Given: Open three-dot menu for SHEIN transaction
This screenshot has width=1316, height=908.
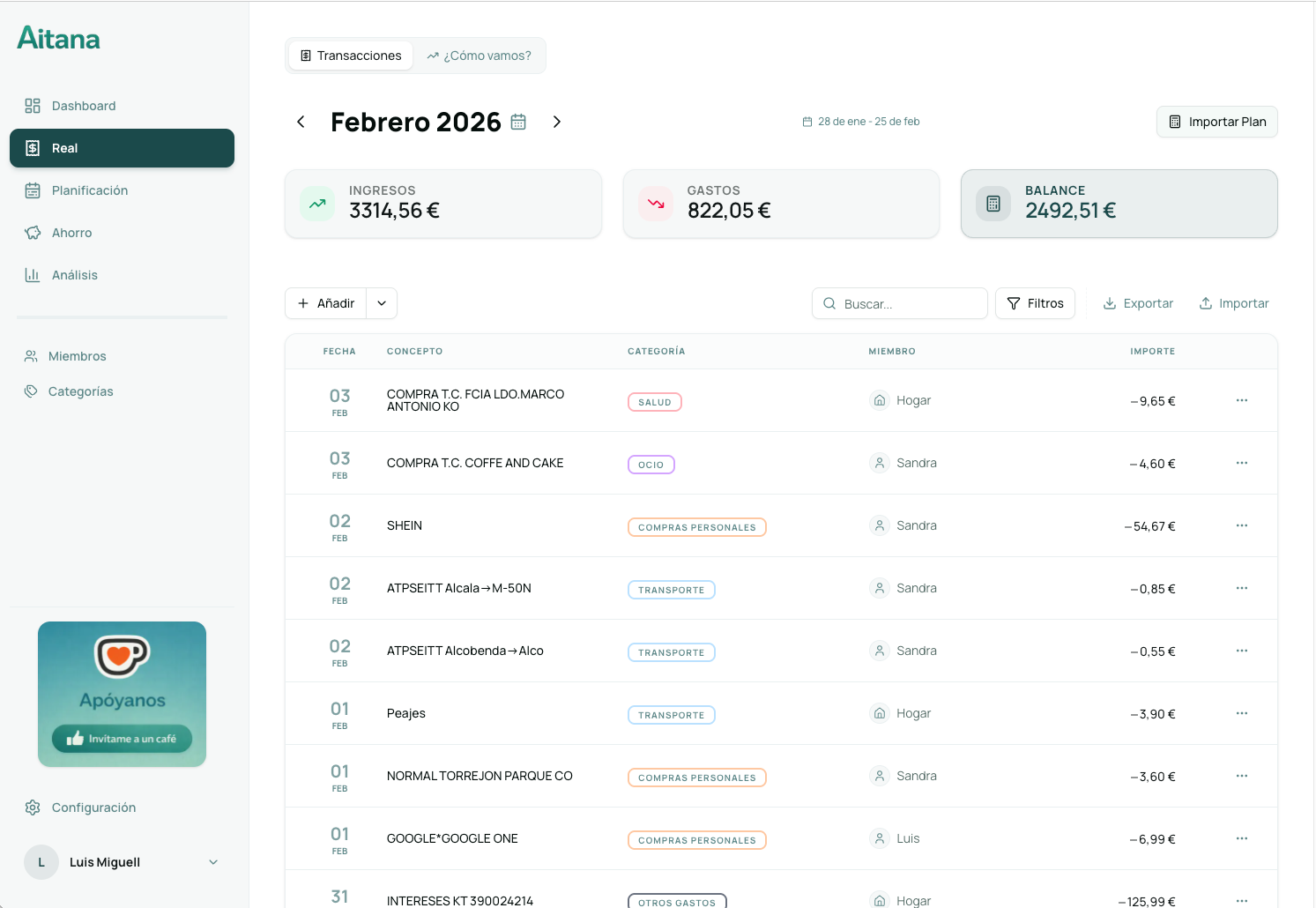Looking at the screenshot, I should [1241, 525].
